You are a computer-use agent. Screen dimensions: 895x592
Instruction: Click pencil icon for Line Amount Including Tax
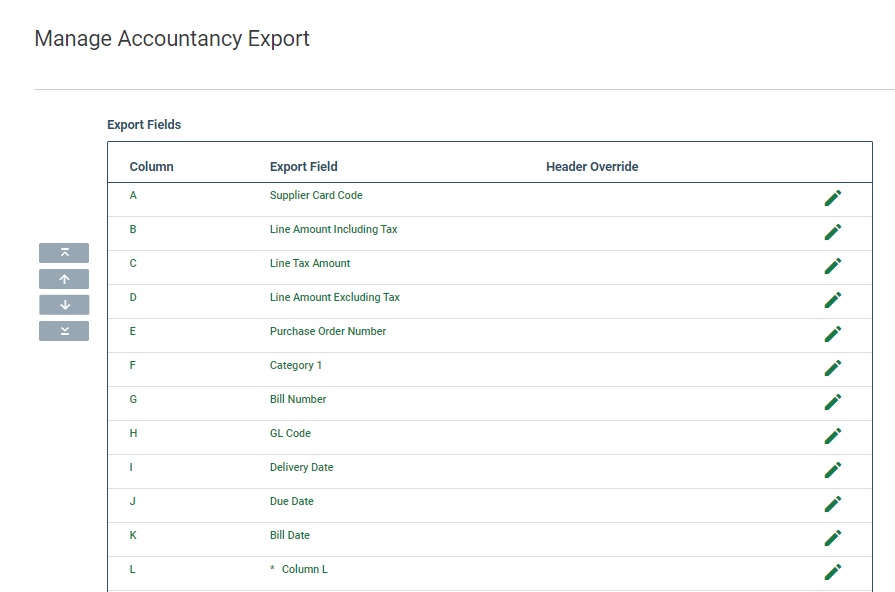(x=832, y=232)
